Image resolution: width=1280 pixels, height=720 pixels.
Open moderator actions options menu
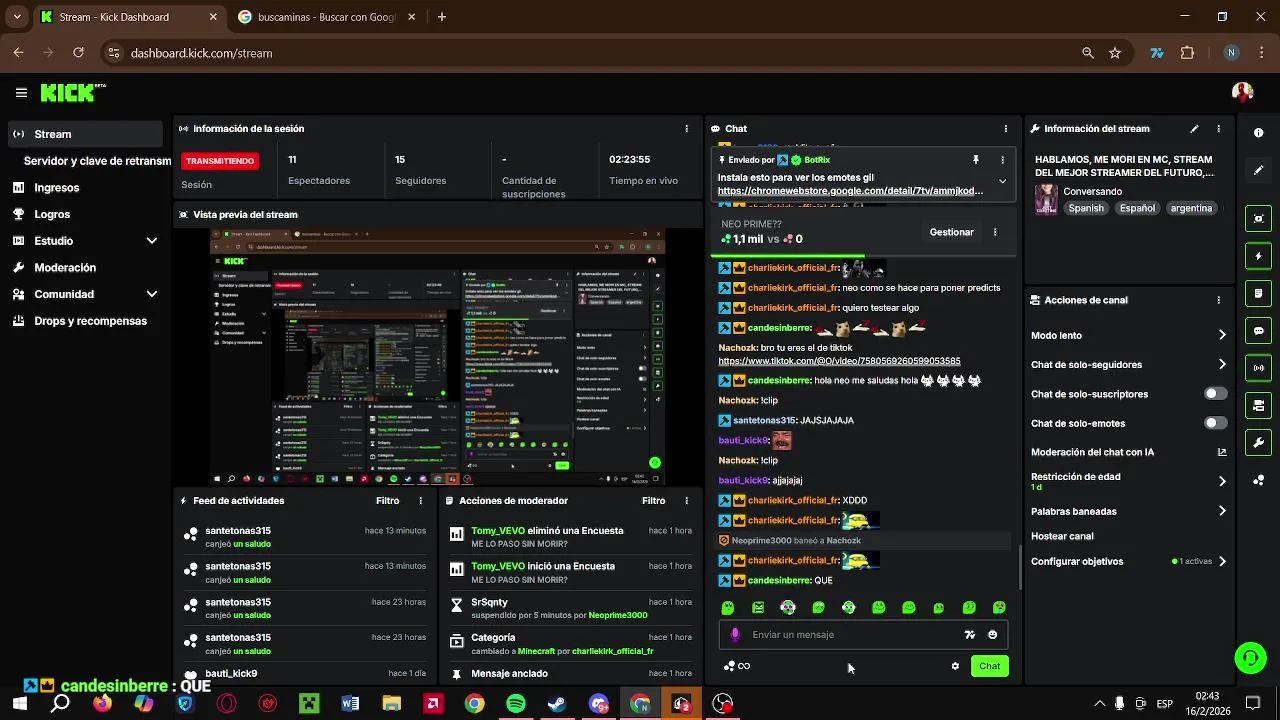click(x=686, y=501)
